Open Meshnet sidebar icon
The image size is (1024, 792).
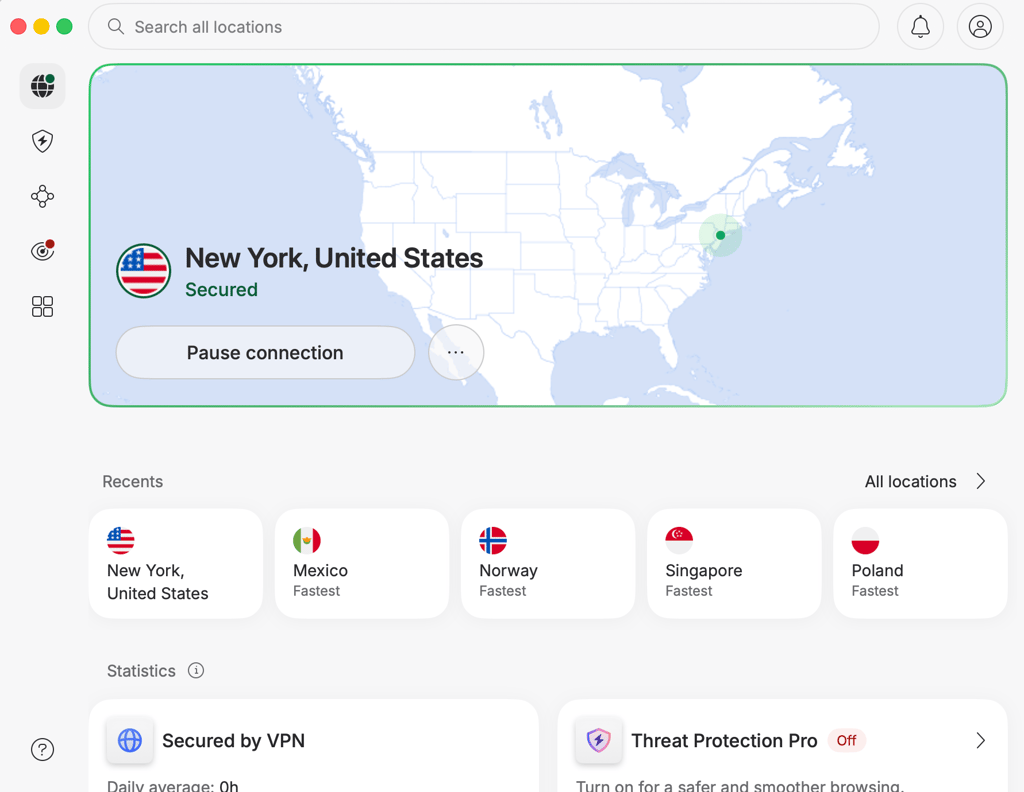[42, 197]
